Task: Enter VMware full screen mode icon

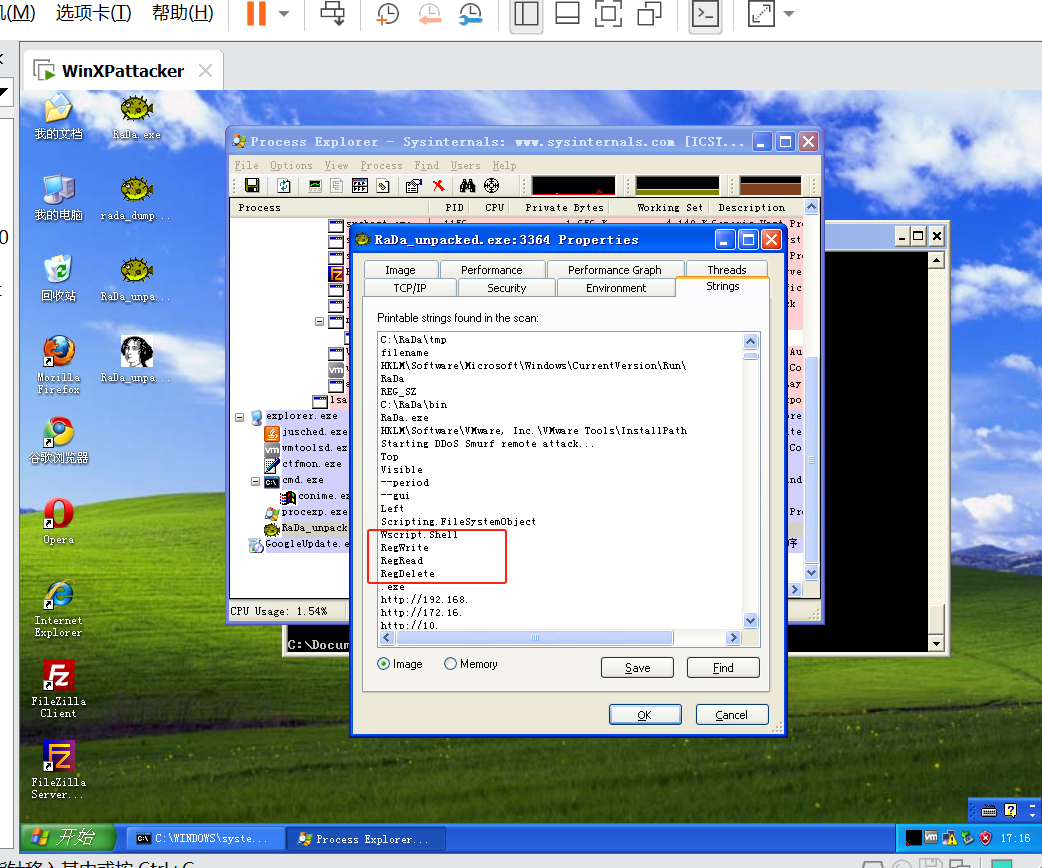Action: pyautogui.click(x=608, y=13)
